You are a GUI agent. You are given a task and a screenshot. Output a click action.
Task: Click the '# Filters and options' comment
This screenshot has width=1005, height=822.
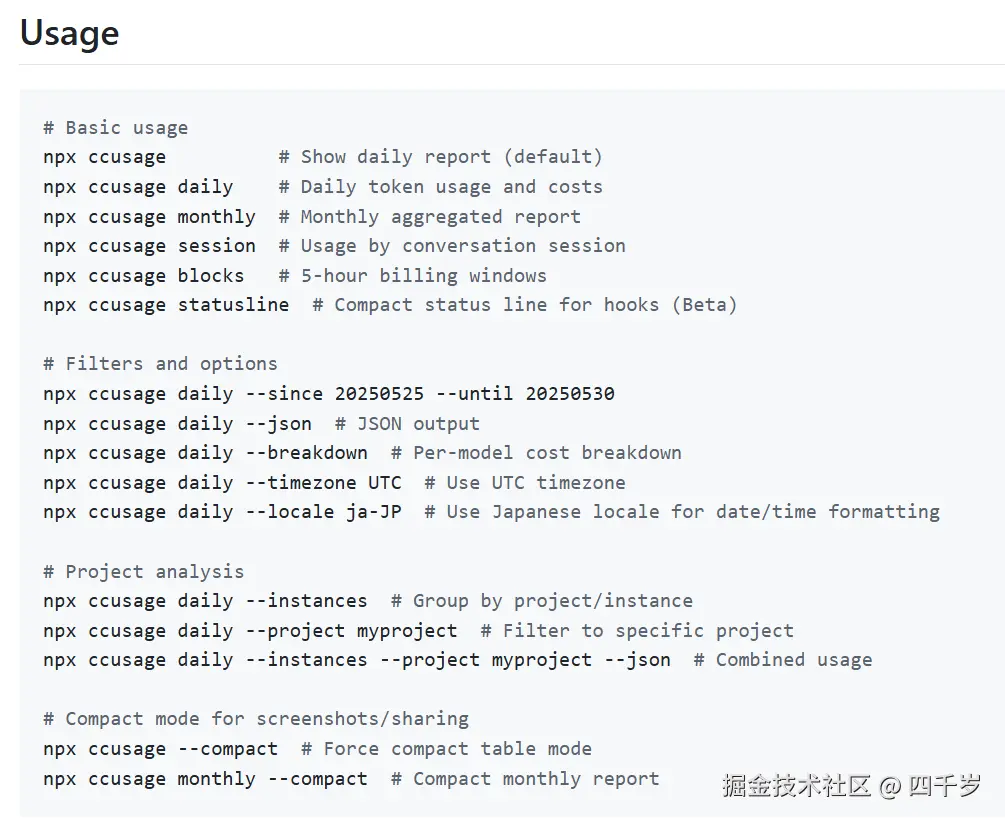pos(160,364)
